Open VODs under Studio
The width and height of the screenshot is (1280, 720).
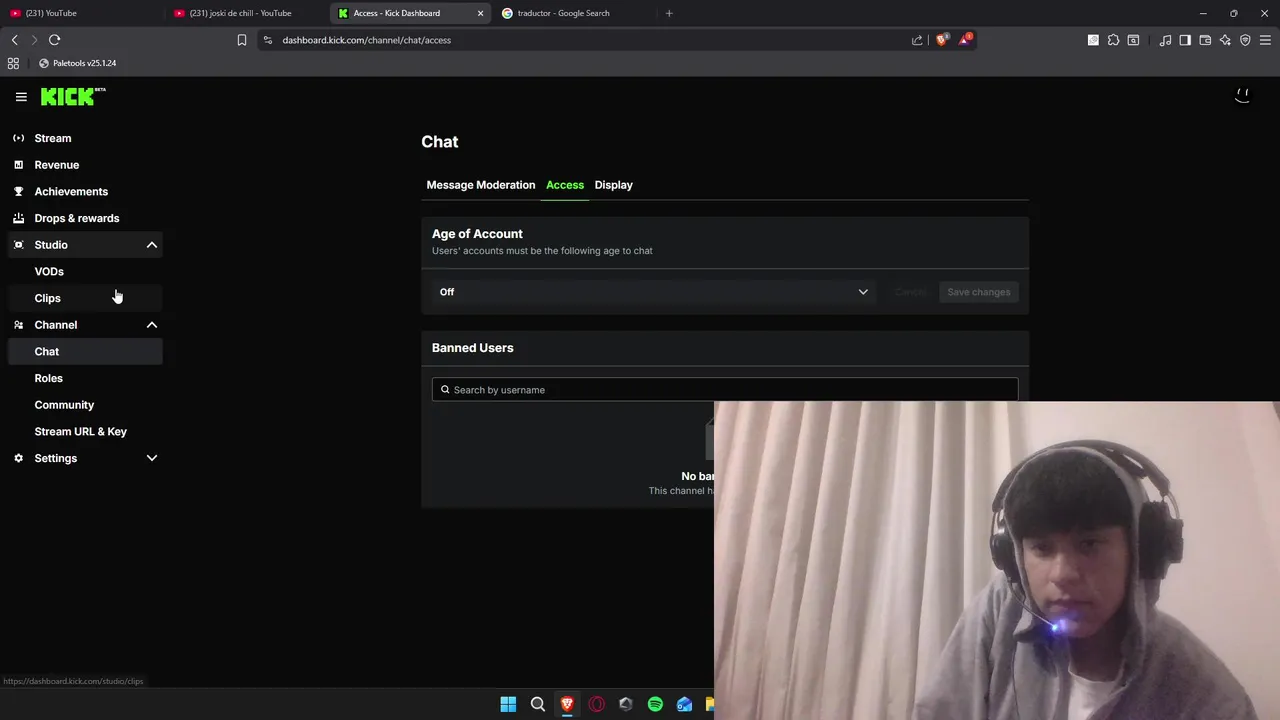point(49,271)
